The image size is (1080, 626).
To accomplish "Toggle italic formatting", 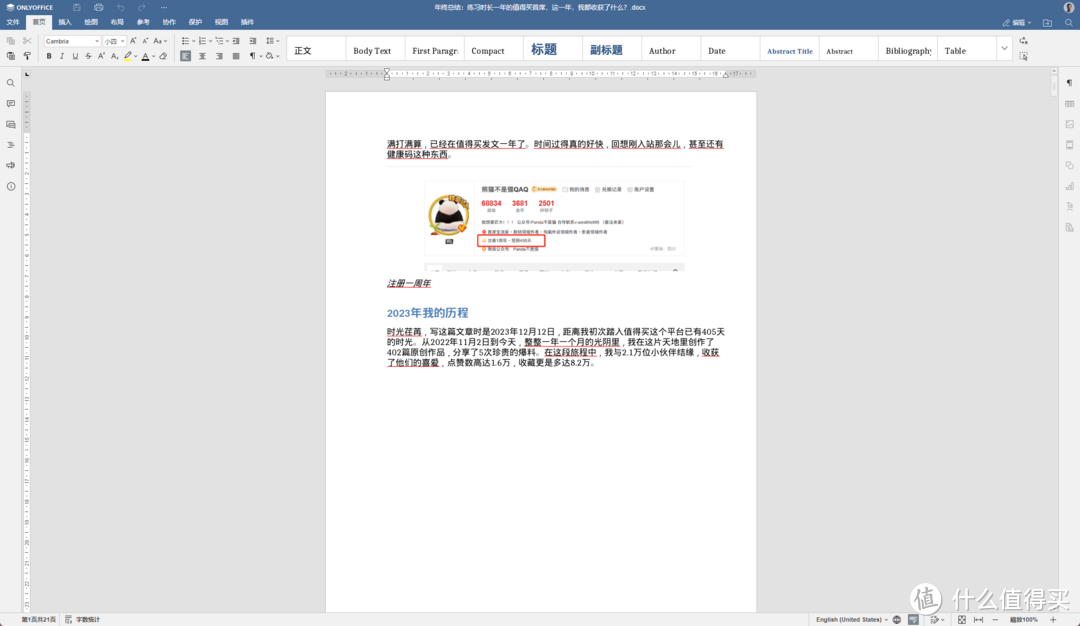I will tap(62, 56).
